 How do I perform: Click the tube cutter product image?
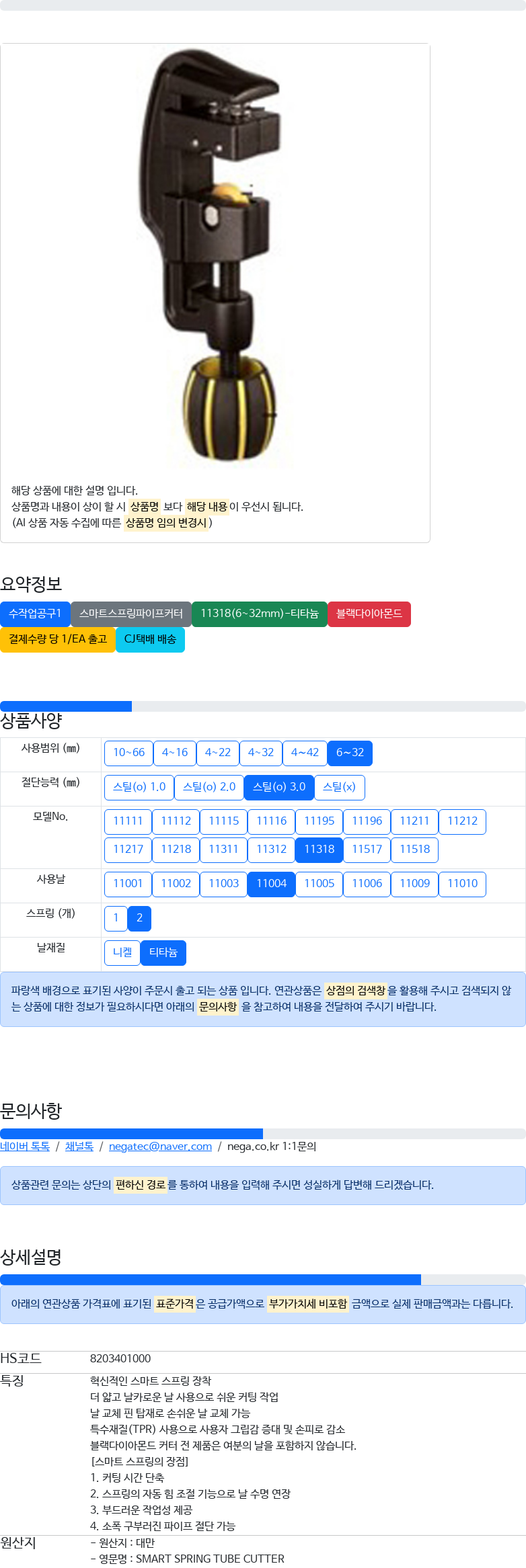click(x=215, y=259)
